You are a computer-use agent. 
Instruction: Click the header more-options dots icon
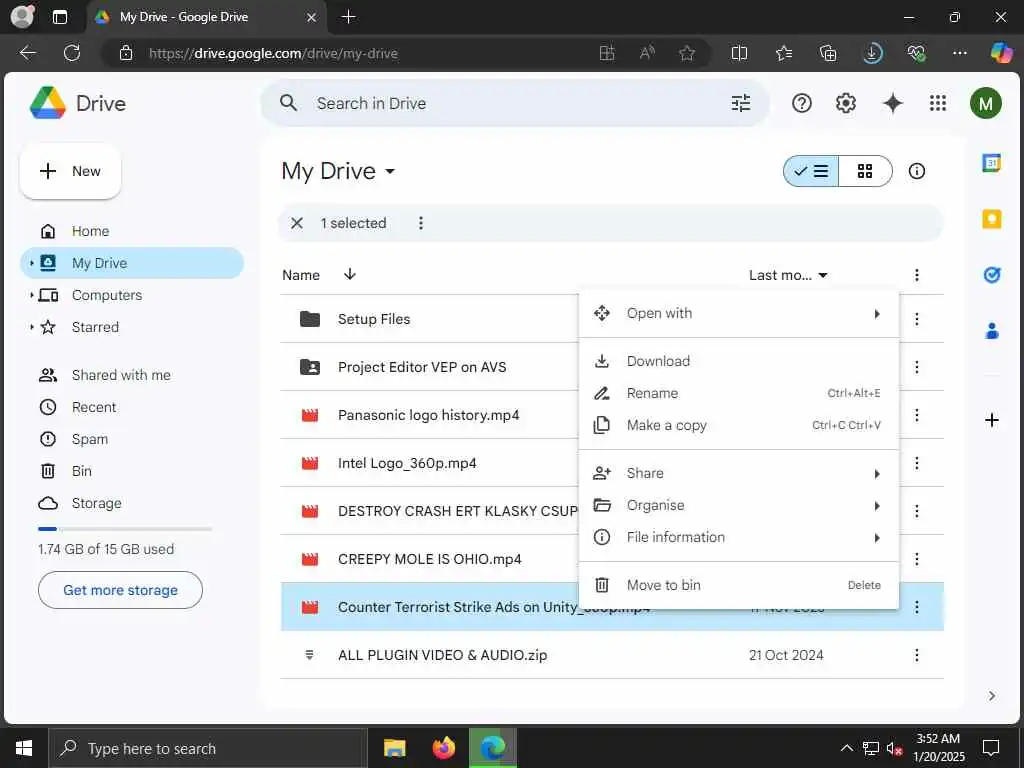916,275
